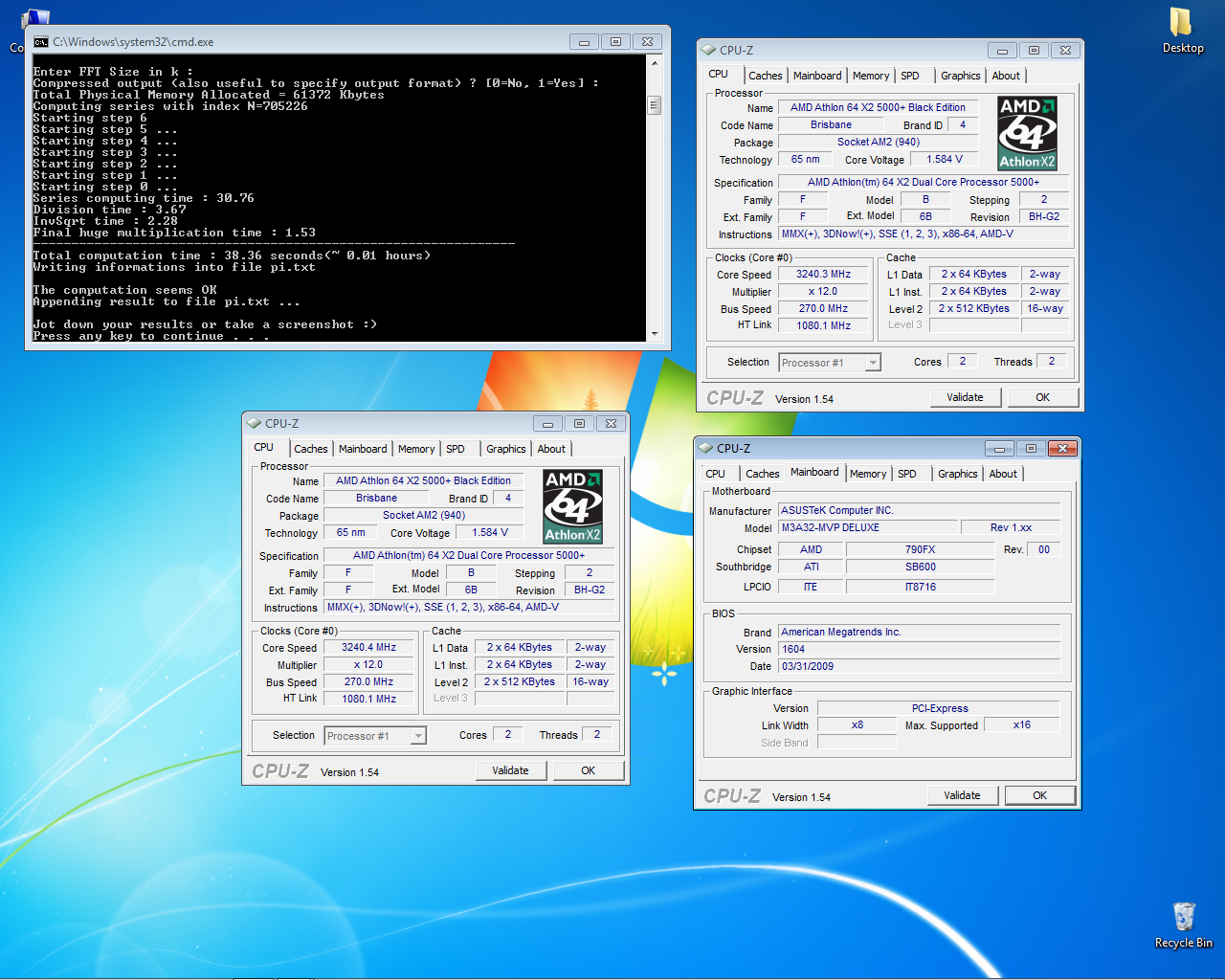This screenshot has width=1225, height=980.
Task: Open Graphics tab in top-right CPU-Z window
Action: click(x=960, y=76)
